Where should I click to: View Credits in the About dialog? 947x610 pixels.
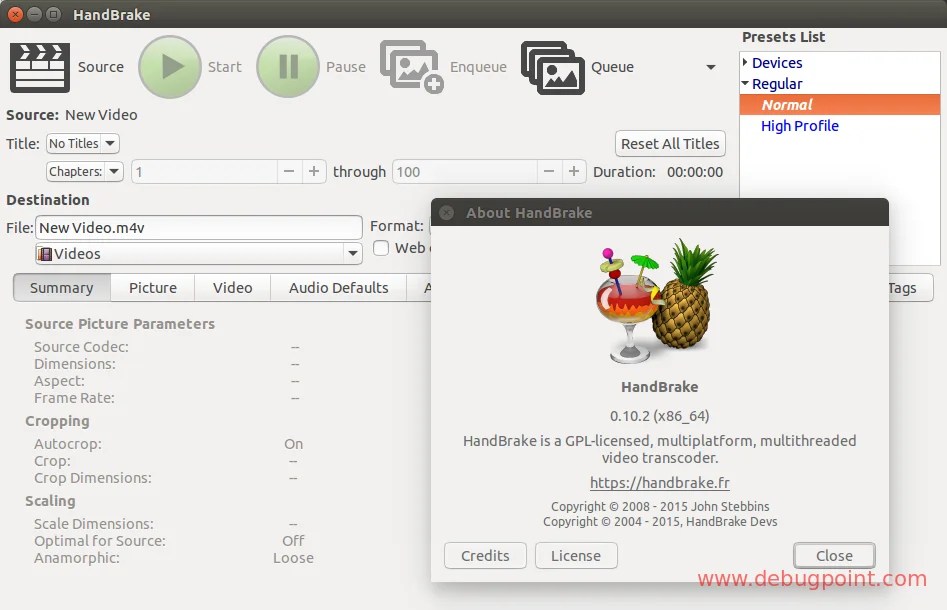485,555
